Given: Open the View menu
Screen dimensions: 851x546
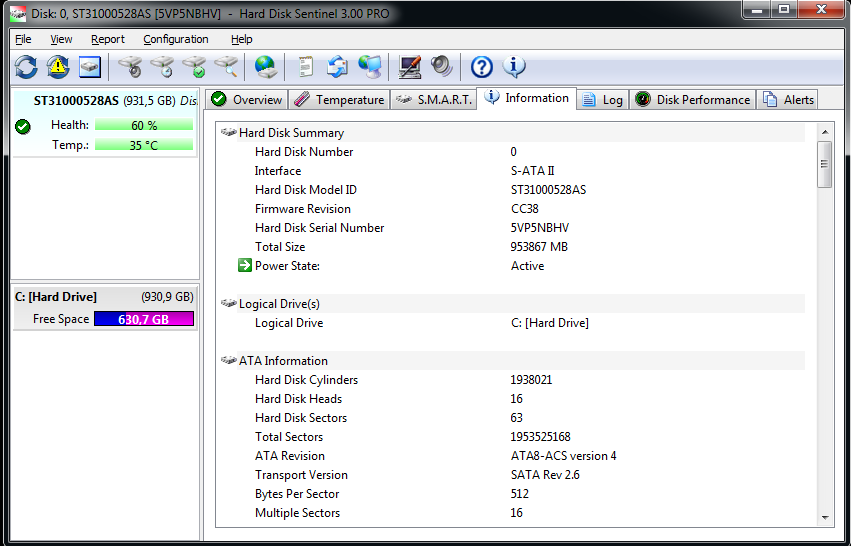Looking at the screenshot, I should click(61, 39).
